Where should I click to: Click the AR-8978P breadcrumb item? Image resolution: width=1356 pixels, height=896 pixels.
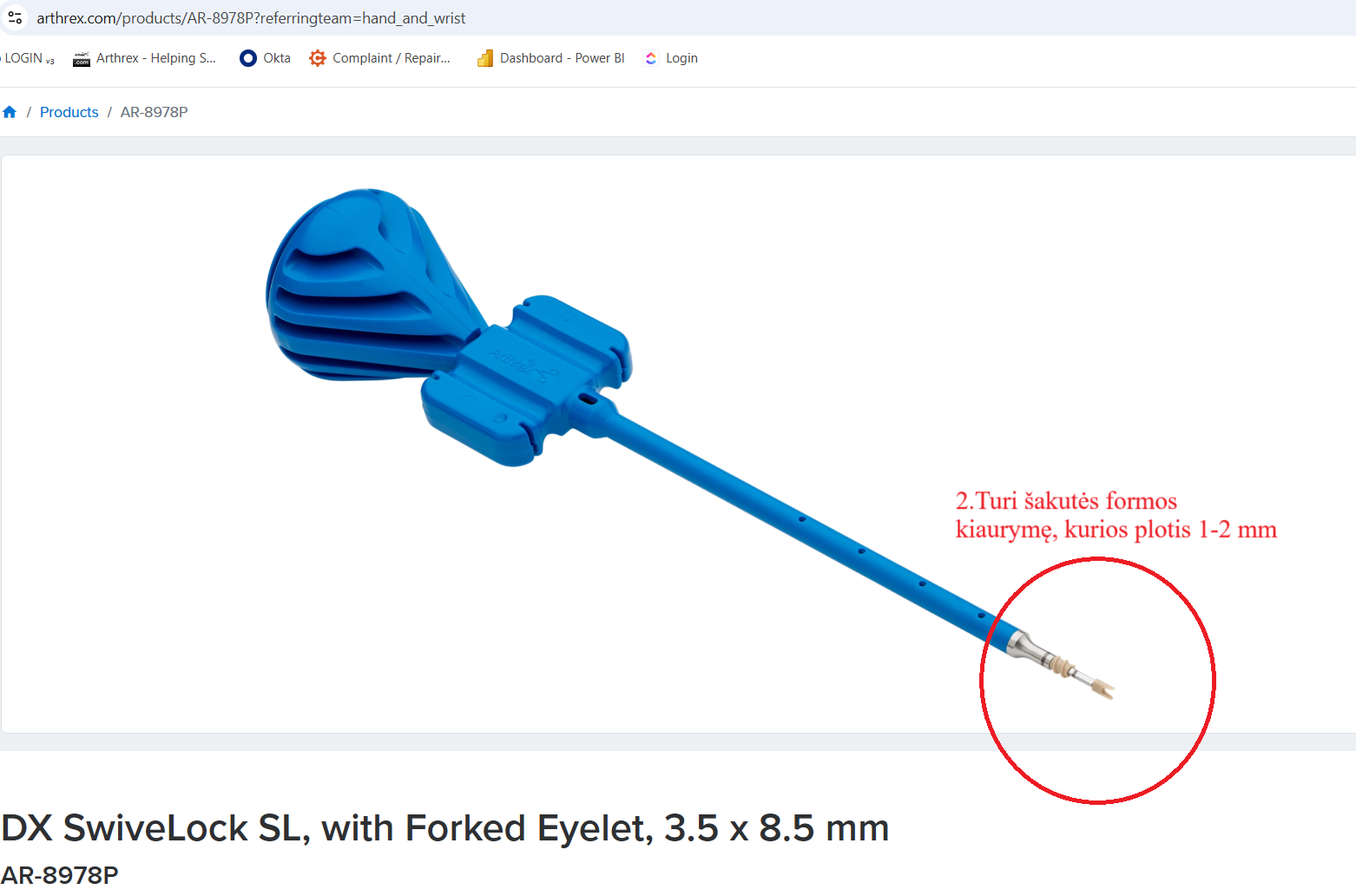point(154,112)
